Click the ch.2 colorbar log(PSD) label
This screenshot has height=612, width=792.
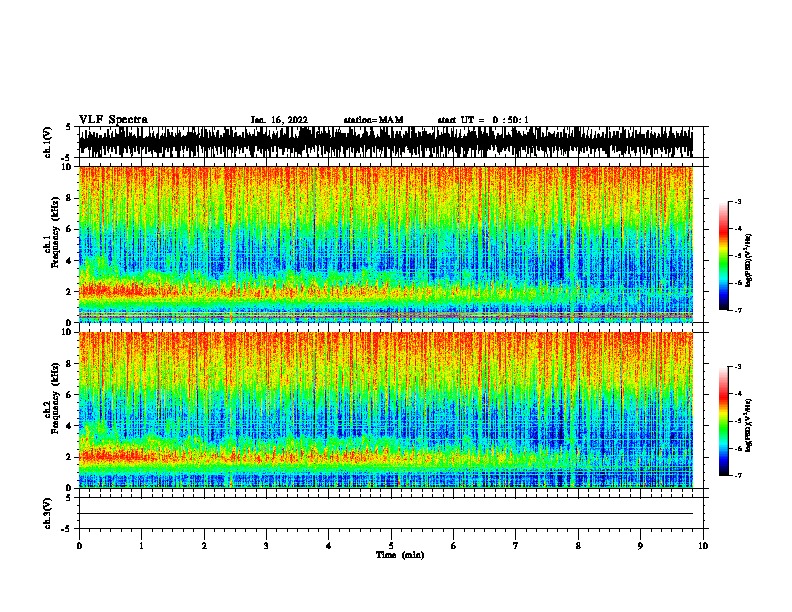click(749, 426)
